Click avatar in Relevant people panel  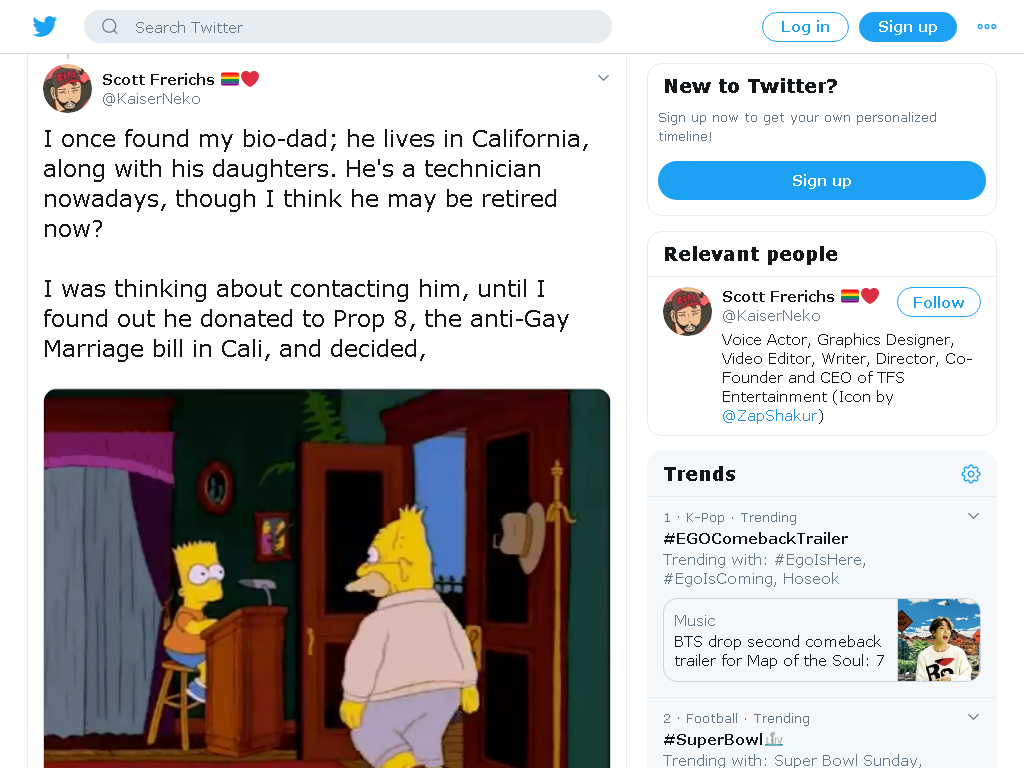[687, 312]
